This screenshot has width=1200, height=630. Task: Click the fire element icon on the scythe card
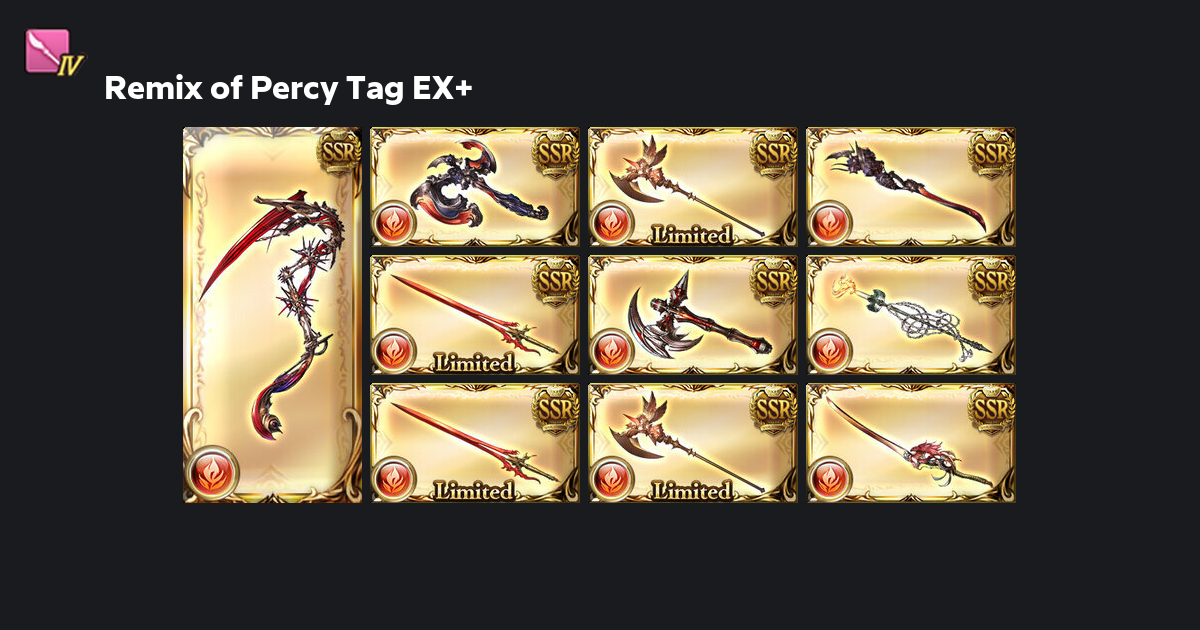[x=213, y=472]
